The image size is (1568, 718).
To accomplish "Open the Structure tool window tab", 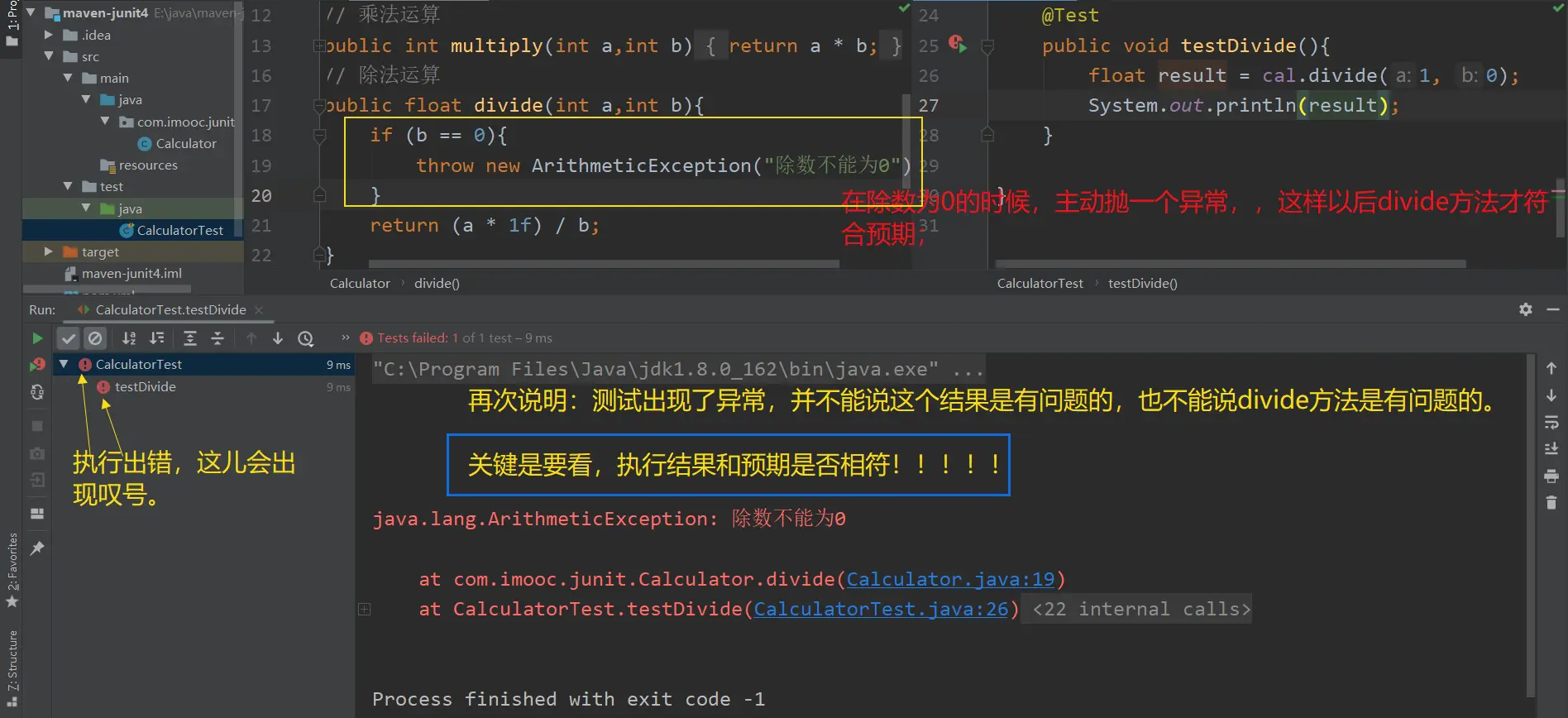I will tap(12, 669).
